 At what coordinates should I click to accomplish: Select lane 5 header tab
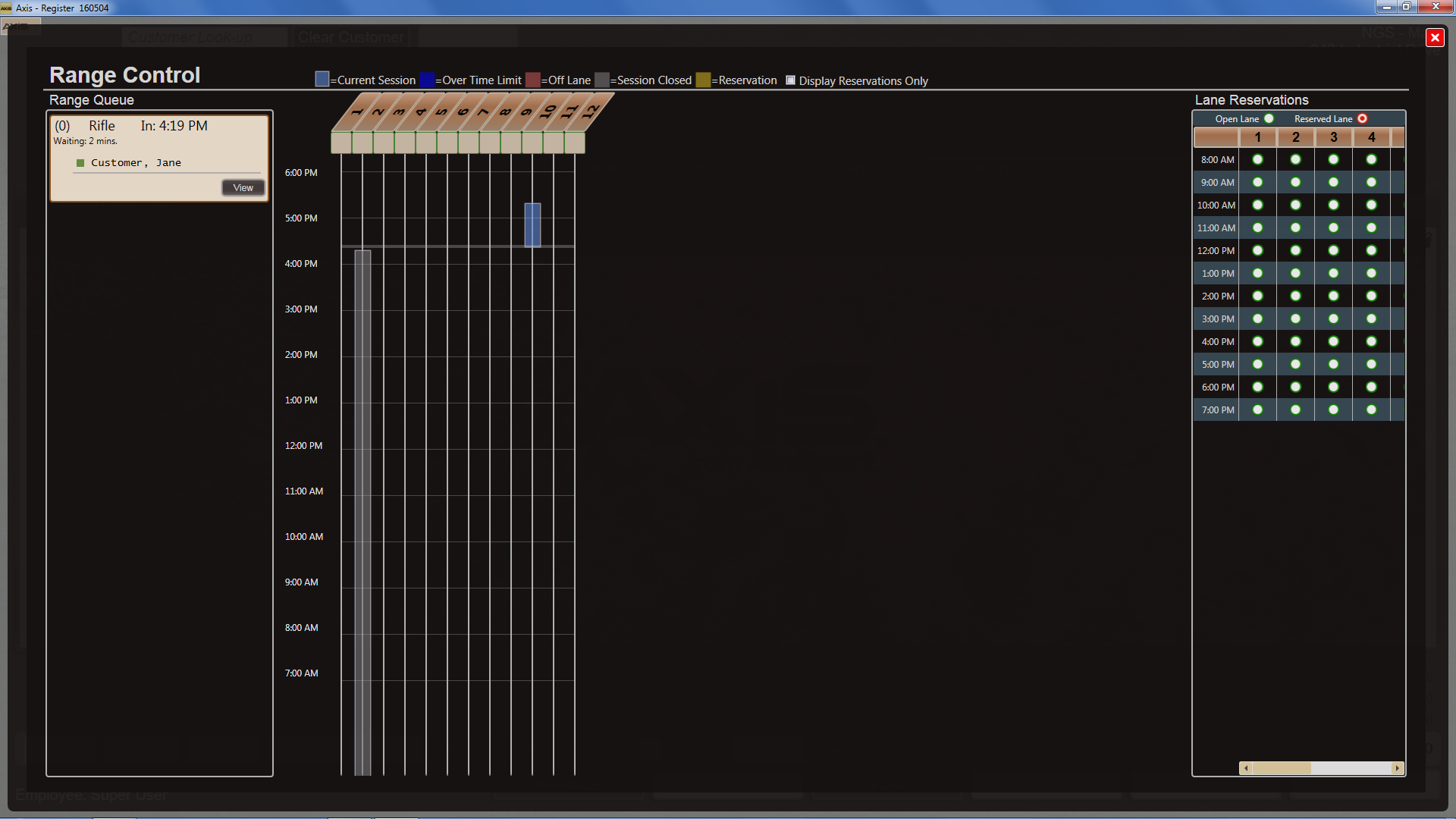click(441, 112)
